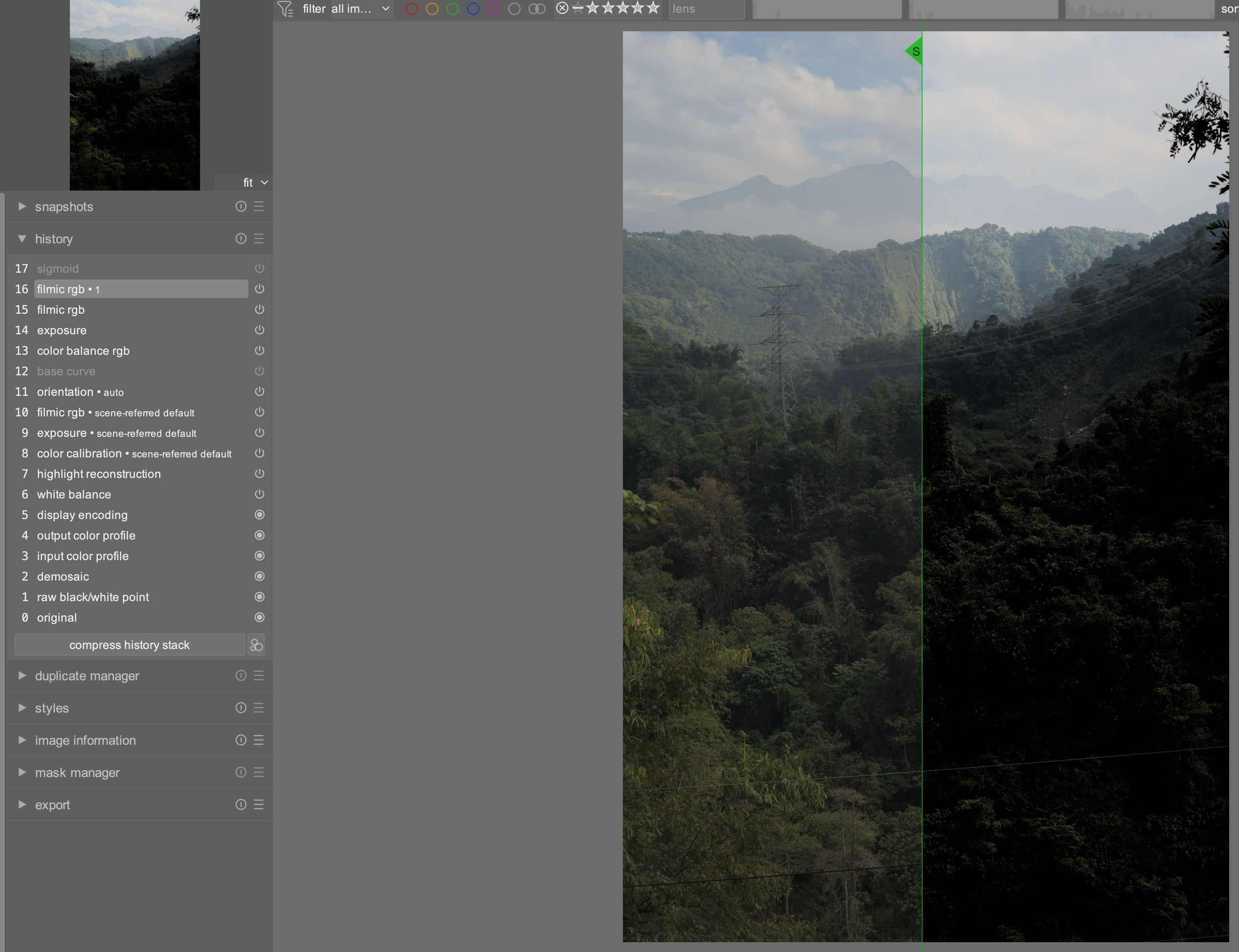The image size is (1239, 952).
Task: Toggle the white balance power icon
Action: click(260, 494)
